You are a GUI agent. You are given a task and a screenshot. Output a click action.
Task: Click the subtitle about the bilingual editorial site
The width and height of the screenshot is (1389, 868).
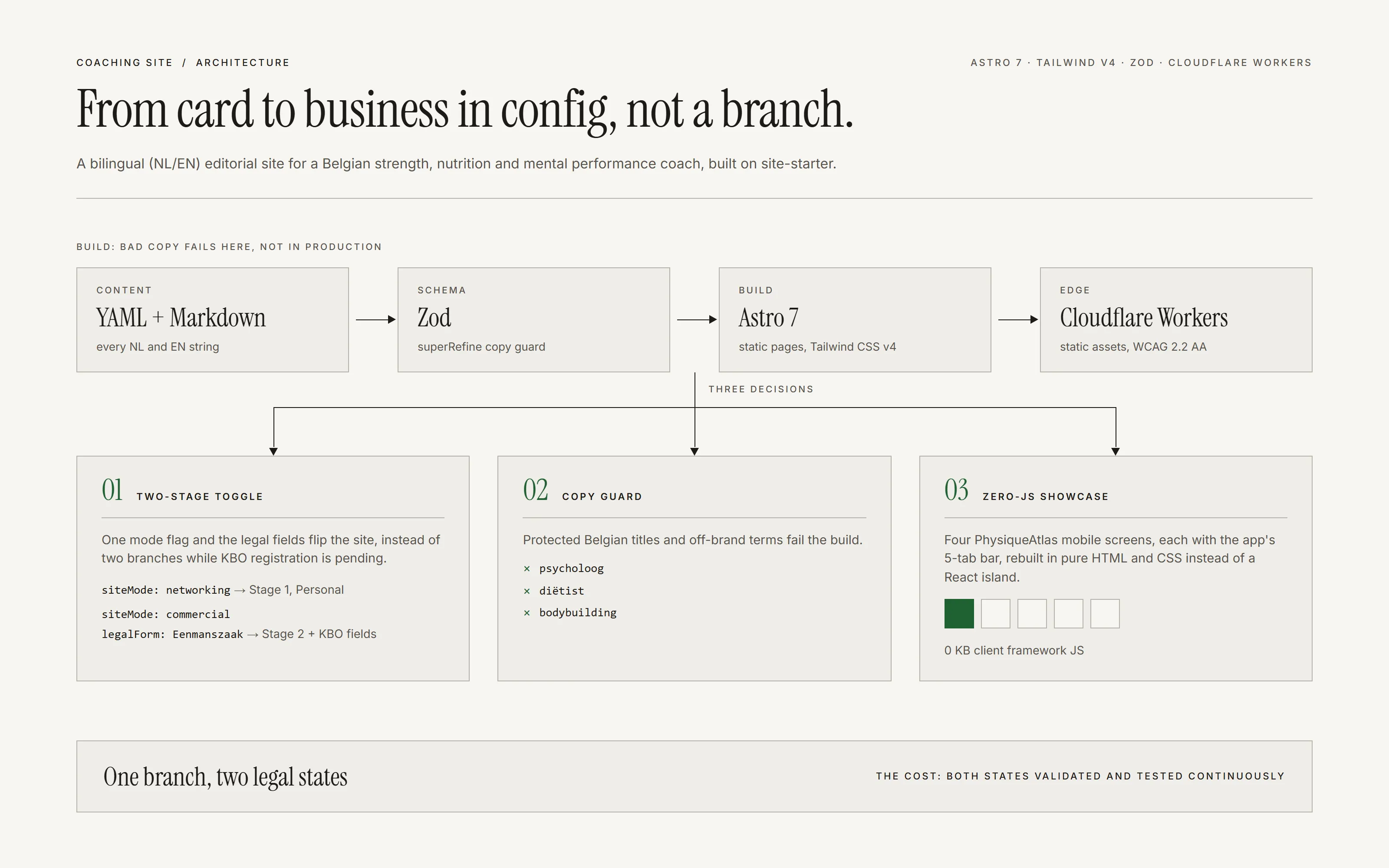tap(456, 164)
